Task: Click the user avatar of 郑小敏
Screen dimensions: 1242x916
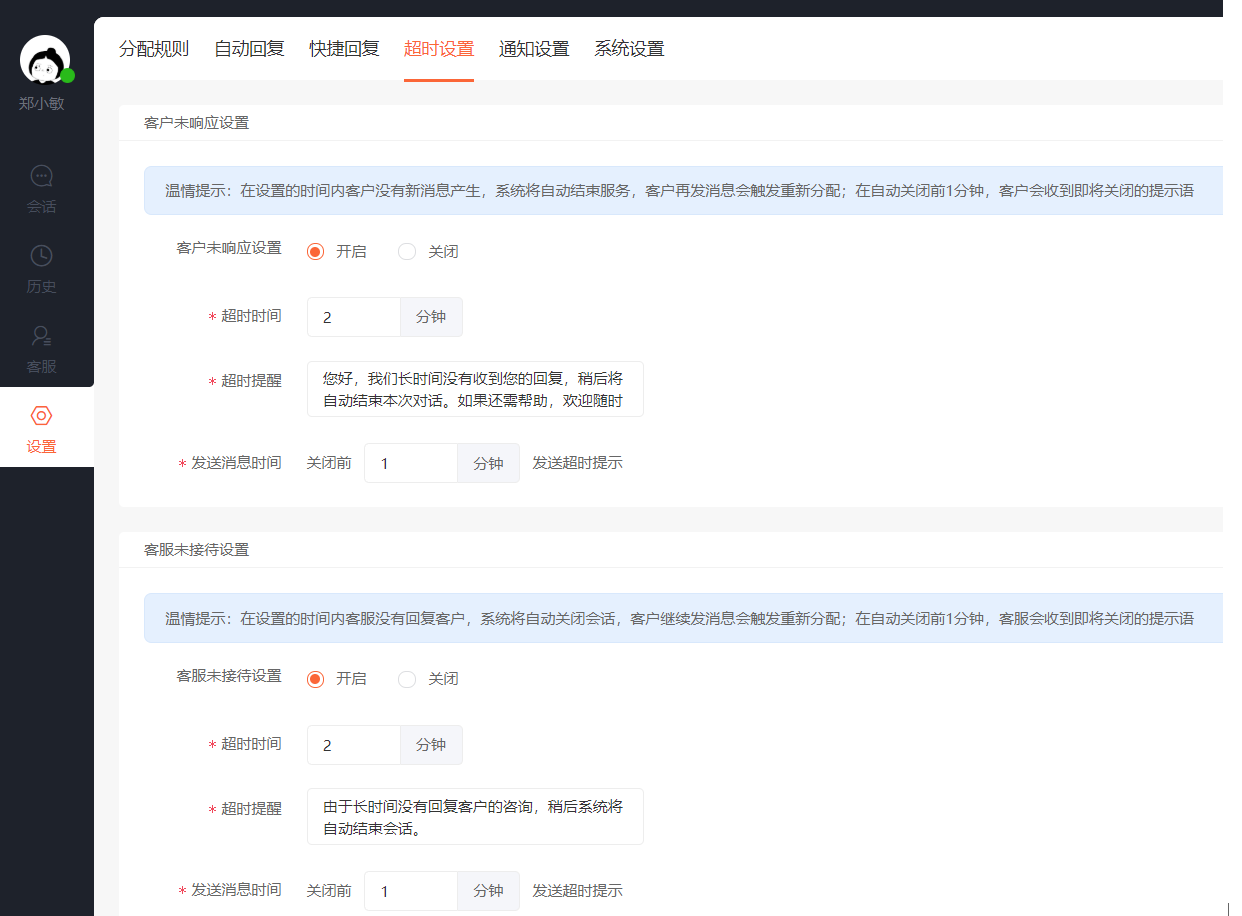Action: [x=45, y=60]
